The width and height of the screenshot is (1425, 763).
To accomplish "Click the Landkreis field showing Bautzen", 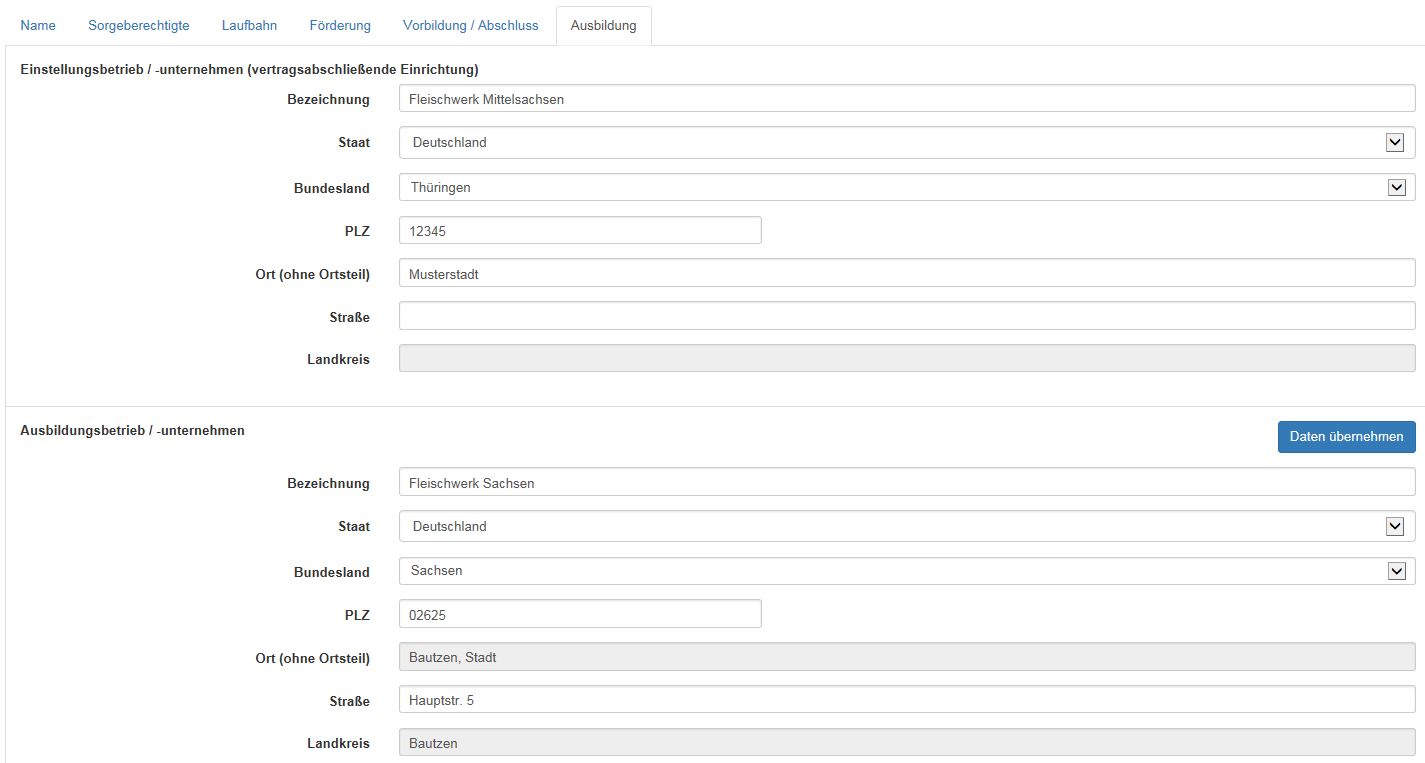I will pos(906,743).
